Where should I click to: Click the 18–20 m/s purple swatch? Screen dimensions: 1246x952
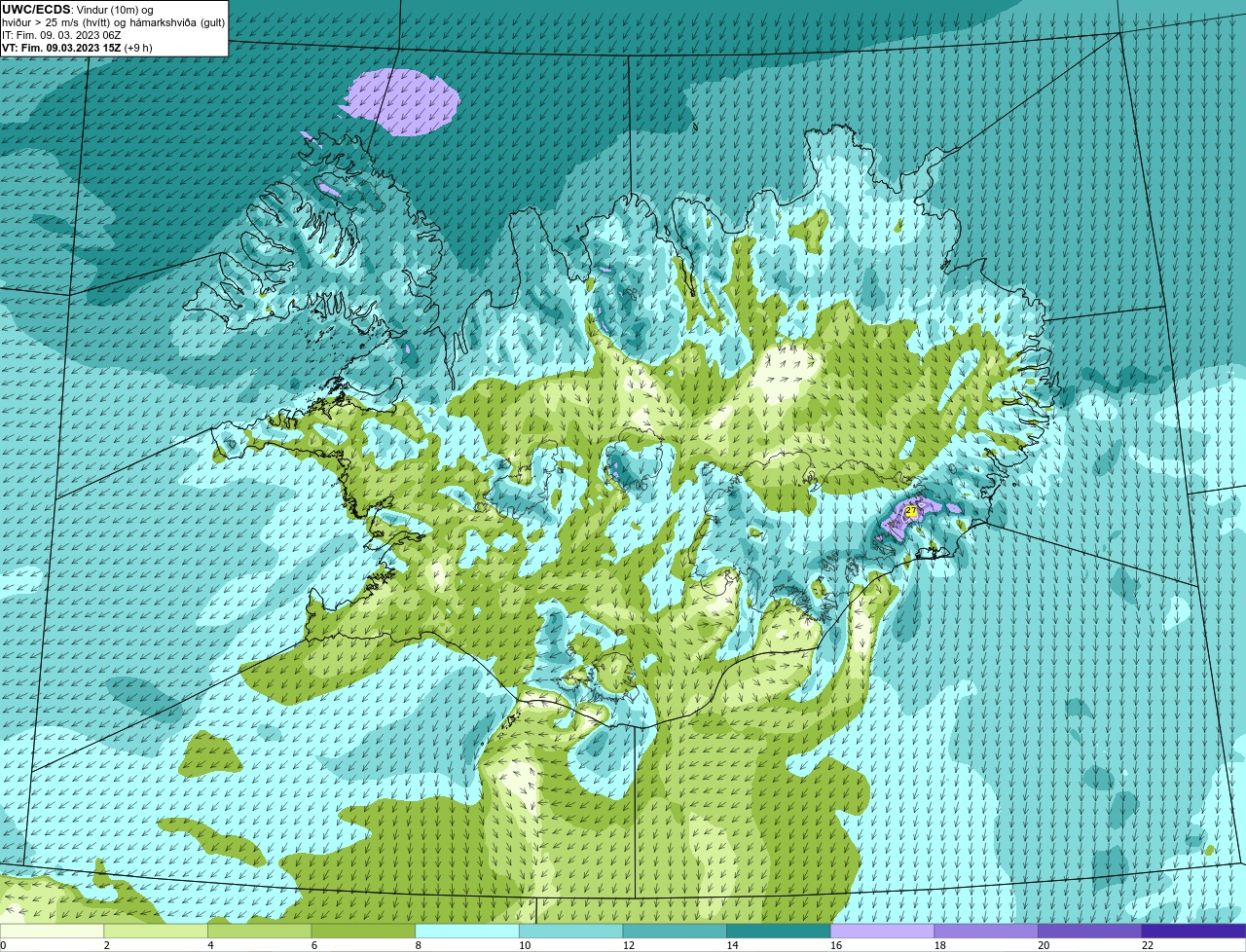click(x=986, y=931)
